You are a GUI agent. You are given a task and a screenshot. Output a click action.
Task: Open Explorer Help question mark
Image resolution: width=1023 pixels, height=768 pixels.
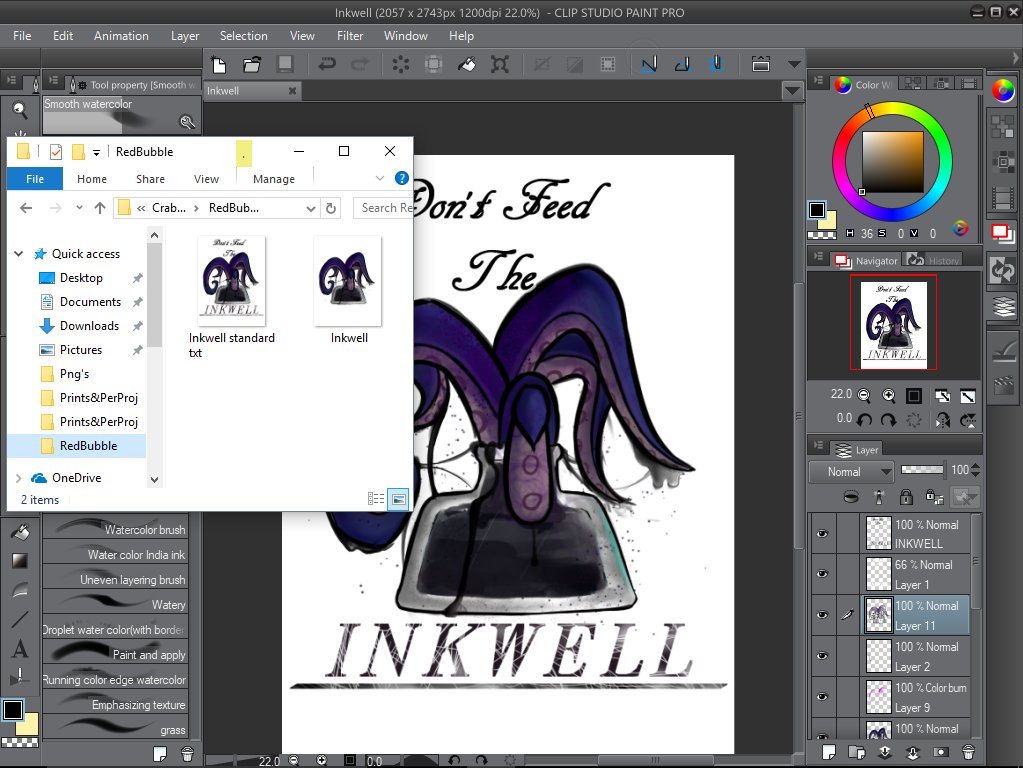tap(402, 178)
